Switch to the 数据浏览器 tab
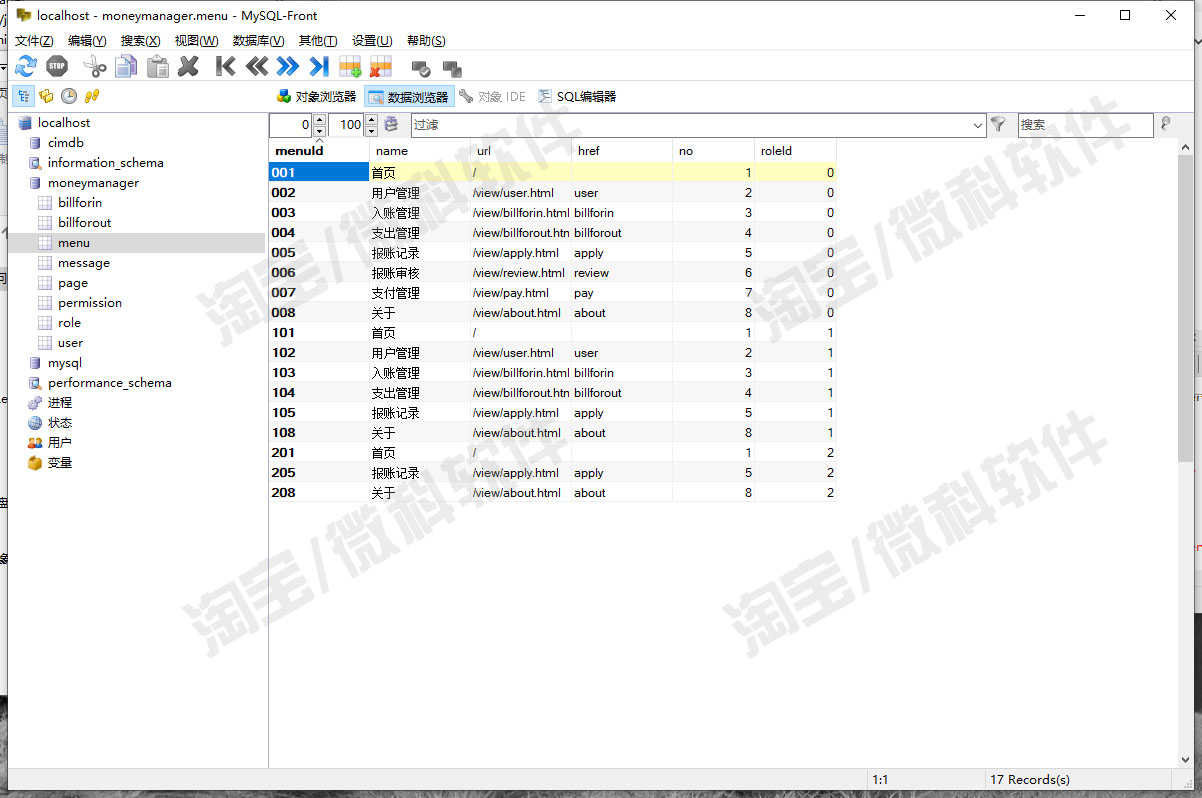Screen dimensions: 1202x798 tap(409, 97)
